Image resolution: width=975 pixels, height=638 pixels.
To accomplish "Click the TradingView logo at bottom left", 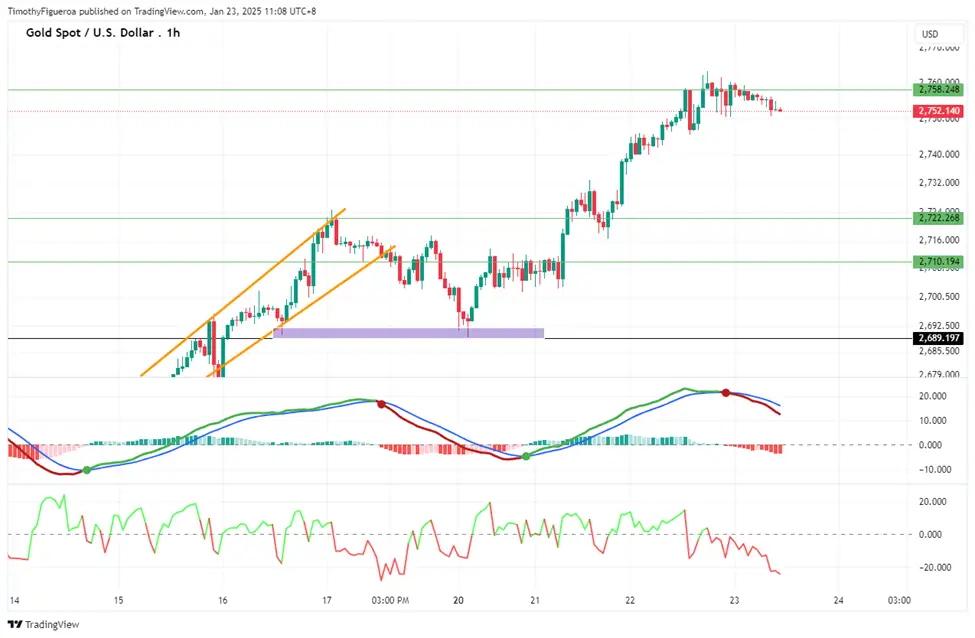I will (x=44, y=624).
